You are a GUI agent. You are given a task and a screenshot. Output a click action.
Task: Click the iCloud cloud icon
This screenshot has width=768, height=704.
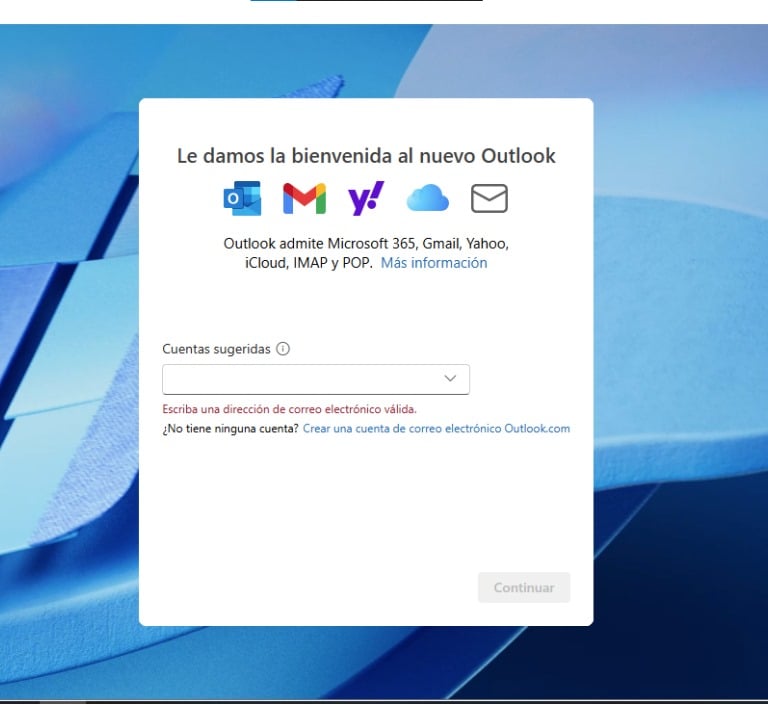tap(428, 197)
